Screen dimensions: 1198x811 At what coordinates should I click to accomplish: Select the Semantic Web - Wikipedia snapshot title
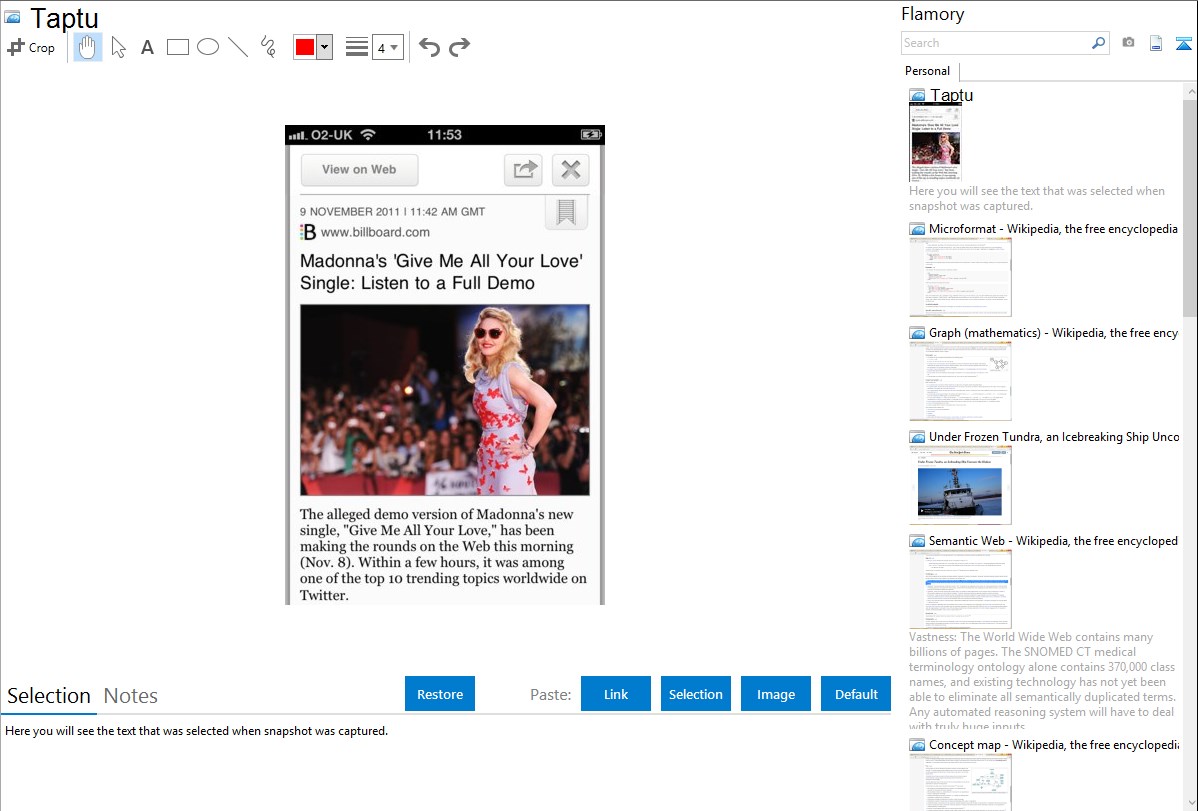(x=1053, y=540)
